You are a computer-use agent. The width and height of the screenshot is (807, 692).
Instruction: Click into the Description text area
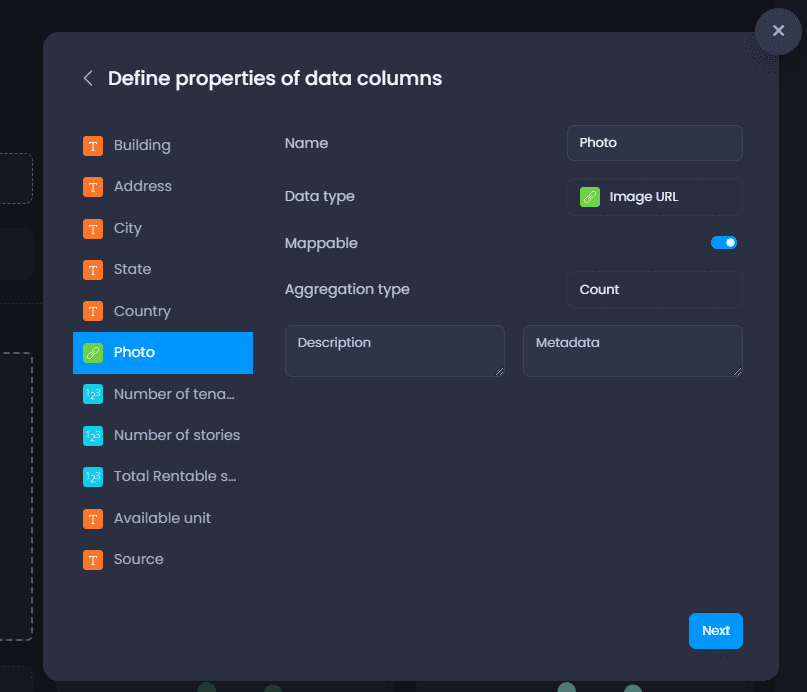(395, 351)
